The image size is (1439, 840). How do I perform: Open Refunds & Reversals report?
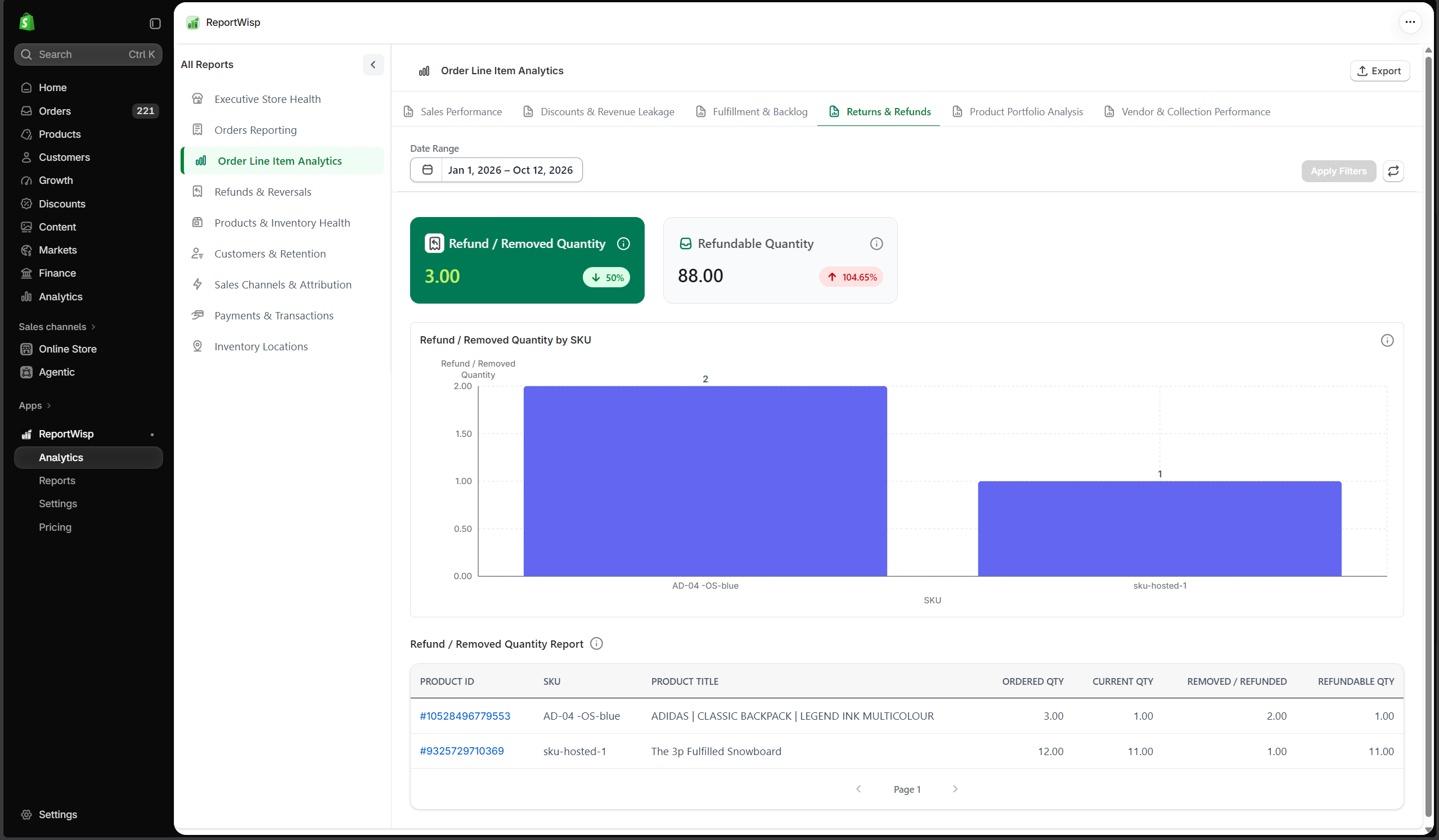point(263,192)
